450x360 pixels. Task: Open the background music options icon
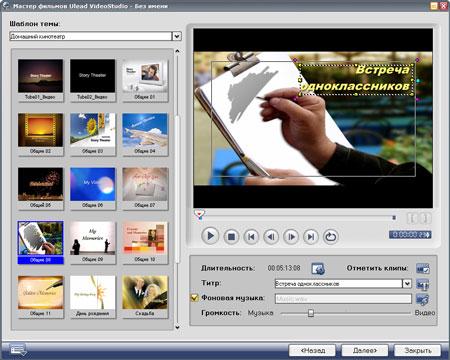pos(423,299)
